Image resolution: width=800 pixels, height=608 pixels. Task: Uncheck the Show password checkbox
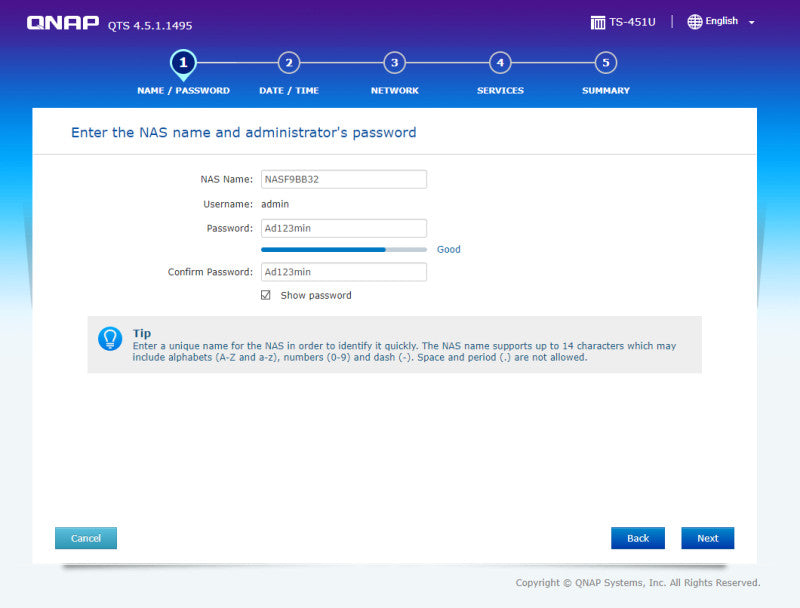266,295
